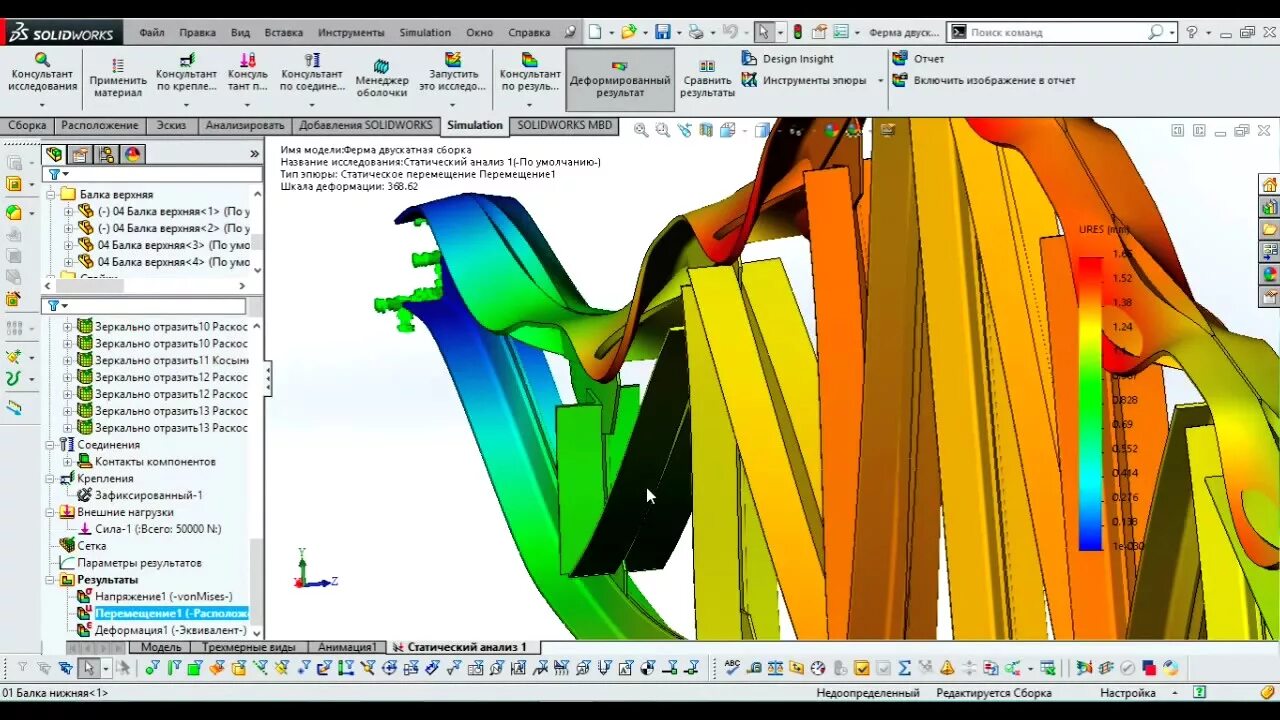Click the command search field (Поиск команд)

click(1062, 32)
